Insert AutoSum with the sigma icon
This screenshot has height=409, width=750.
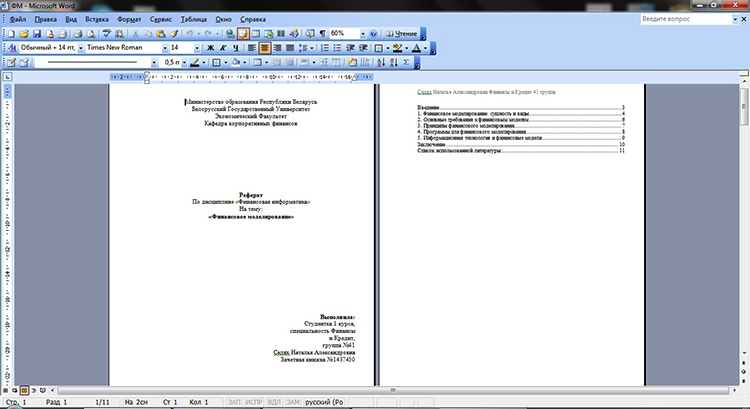tap(406, 62)
